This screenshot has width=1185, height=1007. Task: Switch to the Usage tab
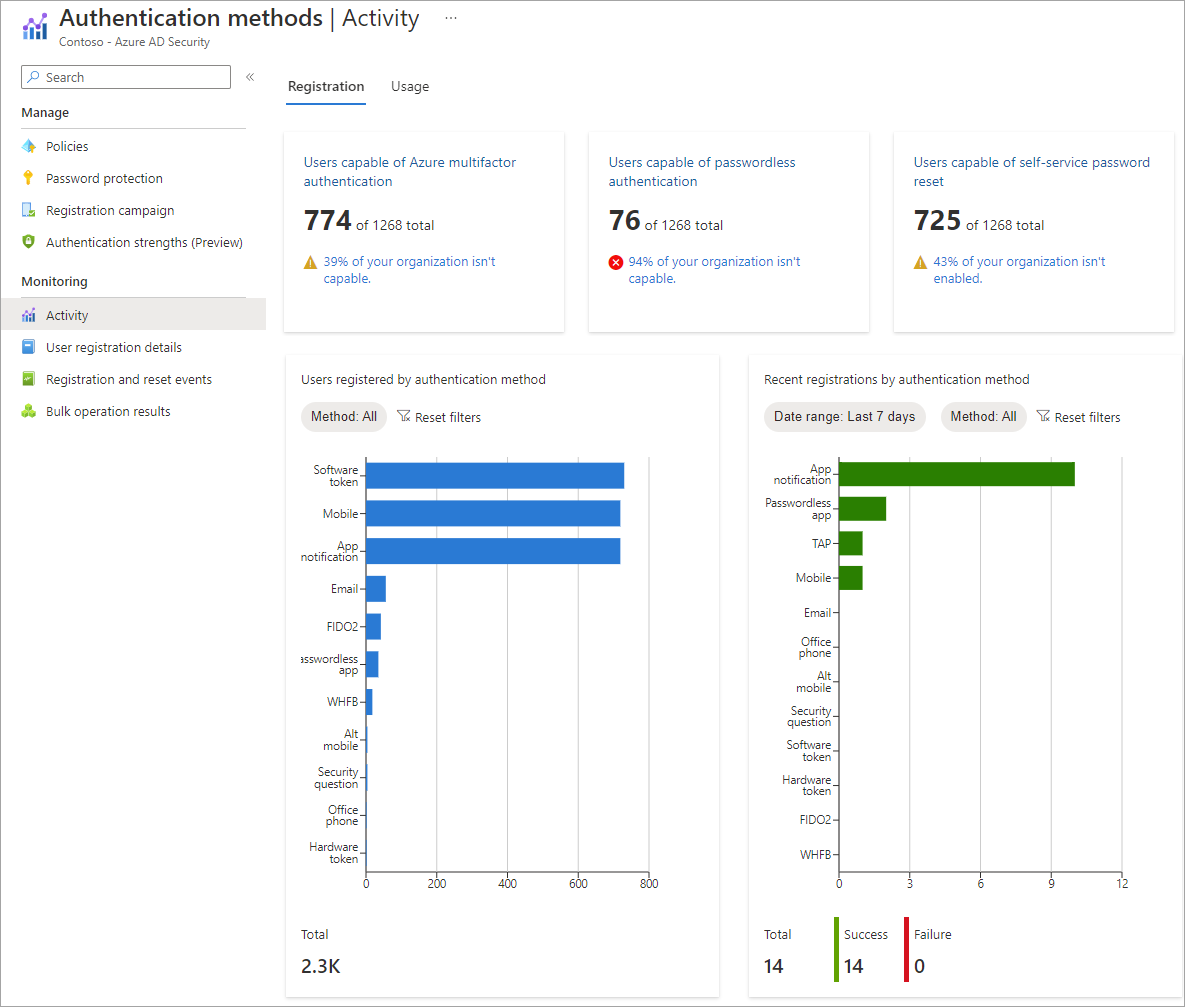(410, 87)
